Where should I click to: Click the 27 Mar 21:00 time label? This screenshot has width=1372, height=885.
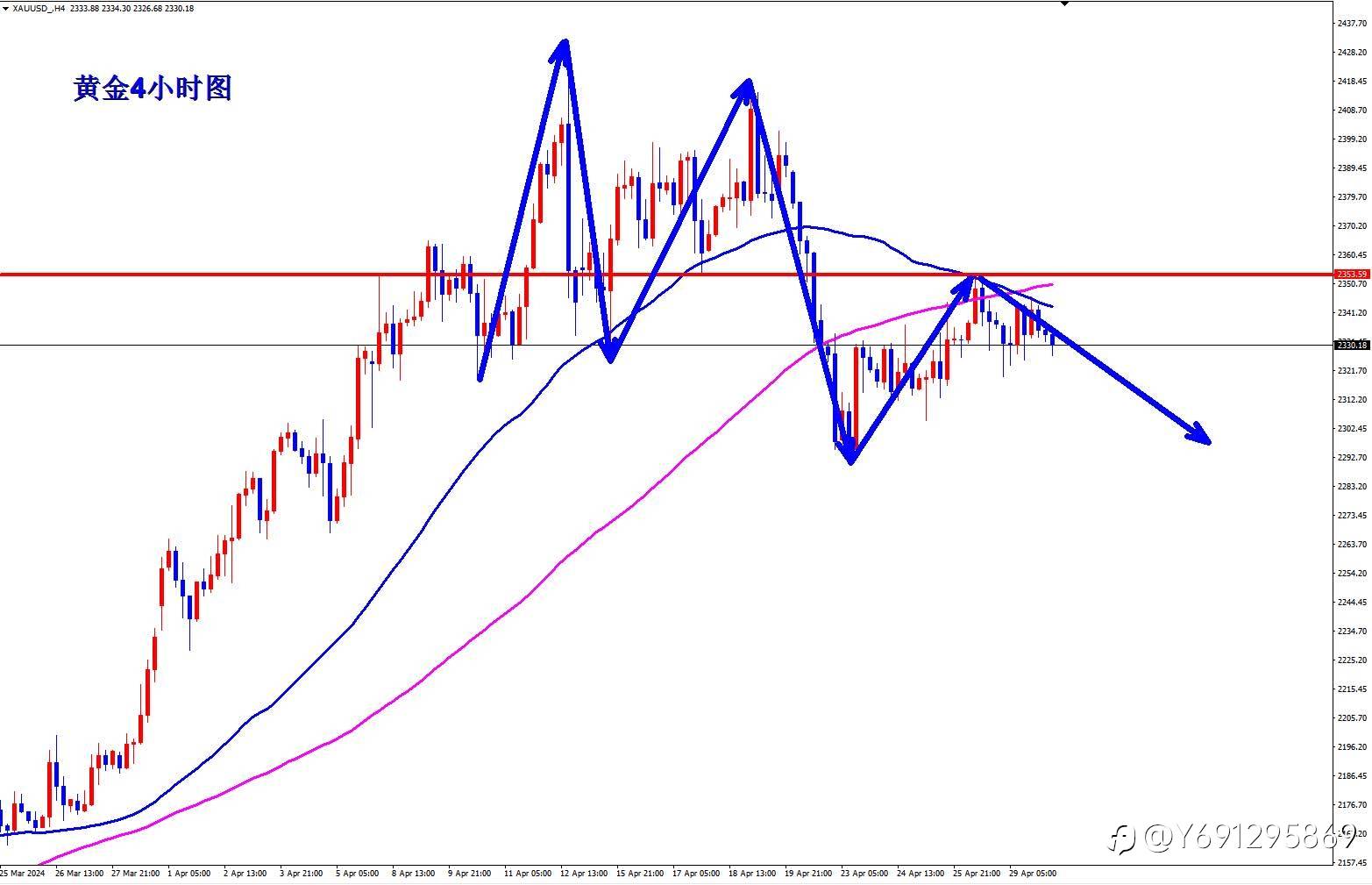136,874
